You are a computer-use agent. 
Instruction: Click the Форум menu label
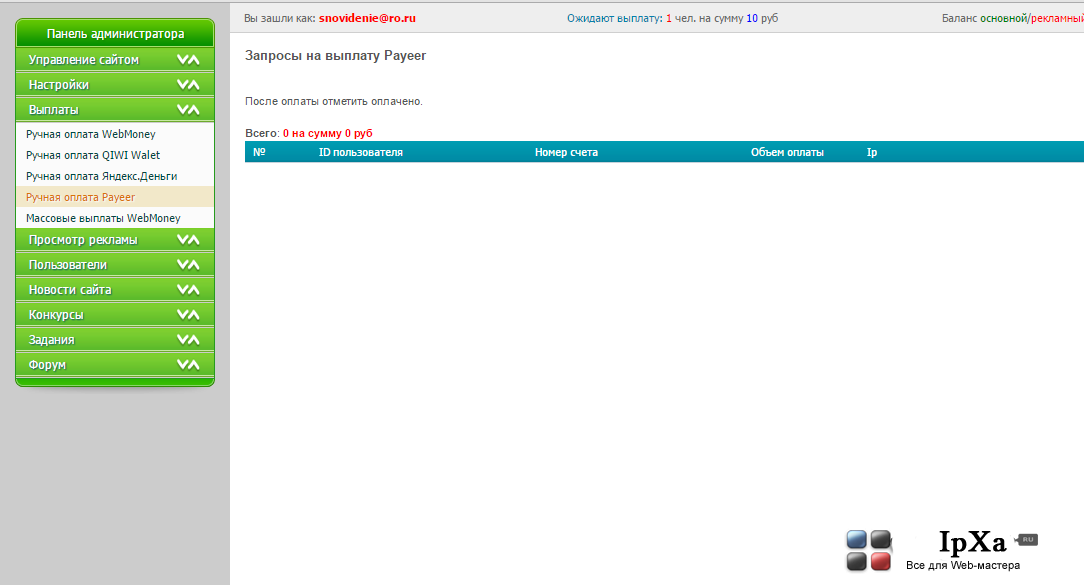[x=47, y=364]
